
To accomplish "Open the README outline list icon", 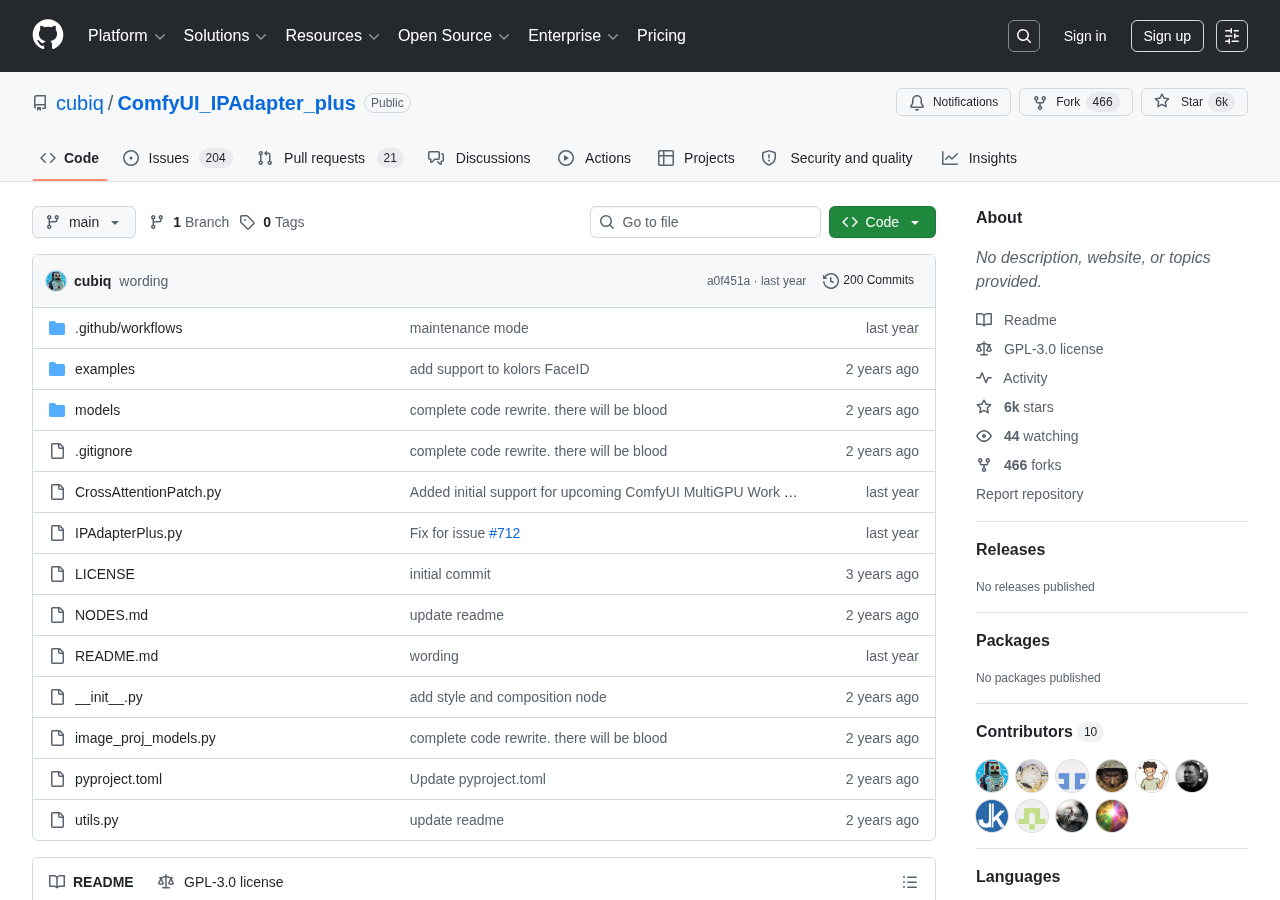I will point(910,882).
